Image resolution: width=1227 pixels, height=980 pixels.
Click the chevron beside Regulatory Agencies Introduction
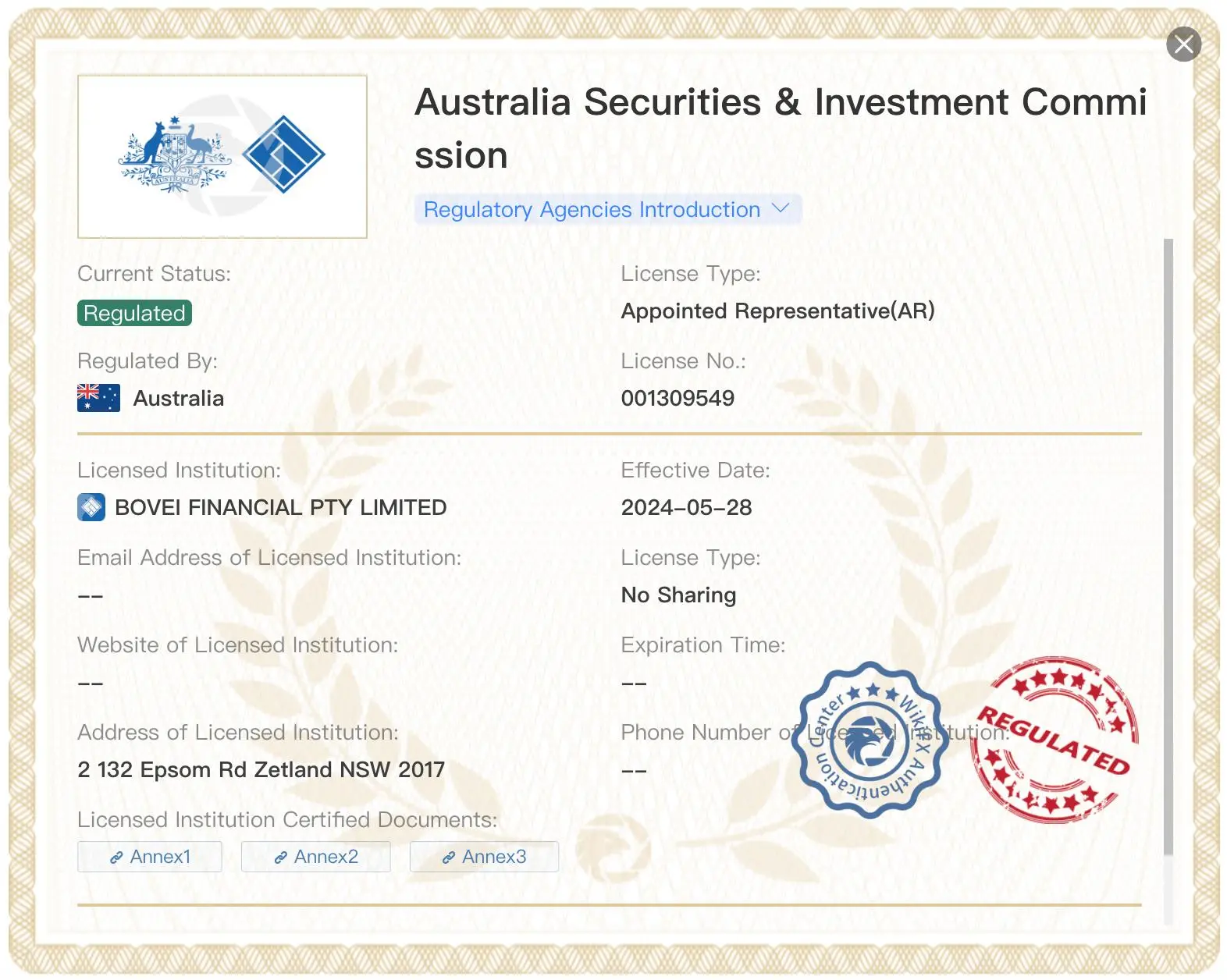781,208
